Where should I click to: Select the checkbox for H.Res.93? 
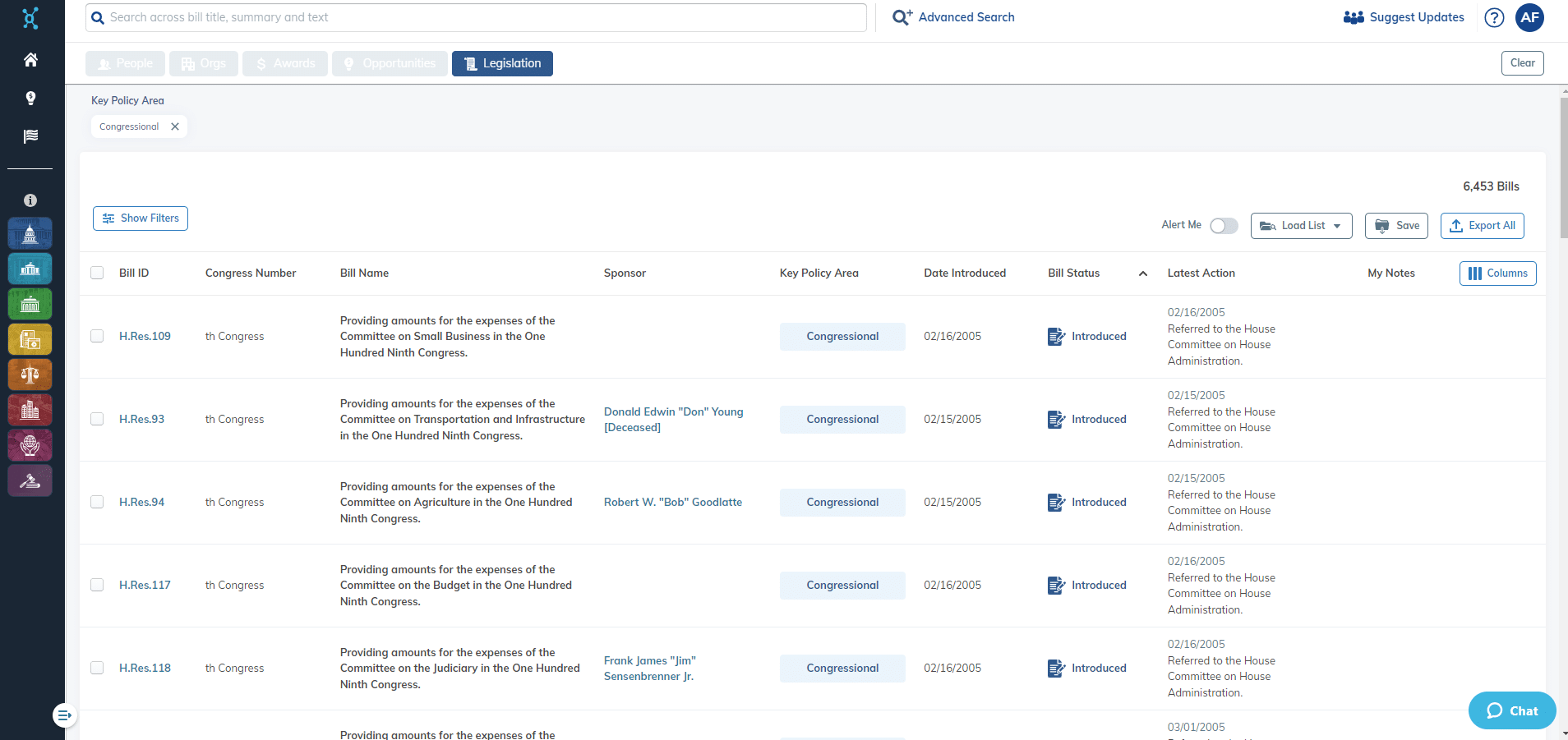[97, 419]
